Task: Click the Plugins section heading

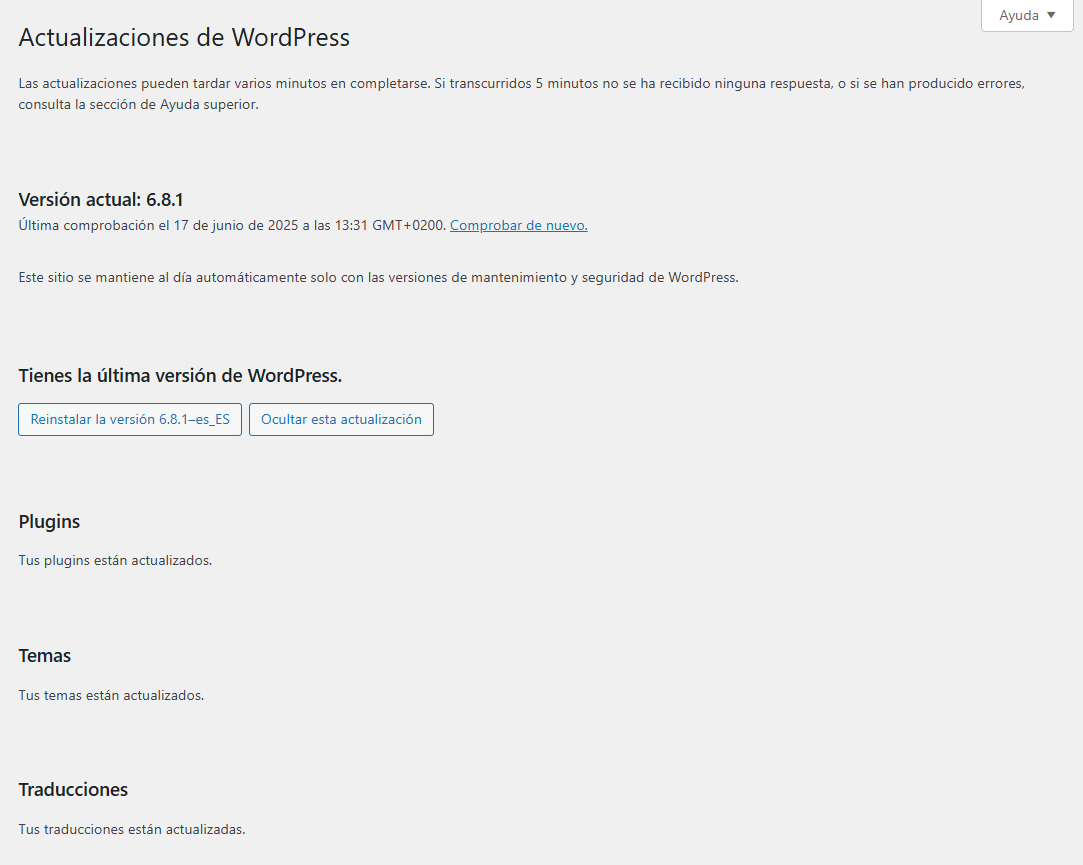Action: (x=49, y=522)
